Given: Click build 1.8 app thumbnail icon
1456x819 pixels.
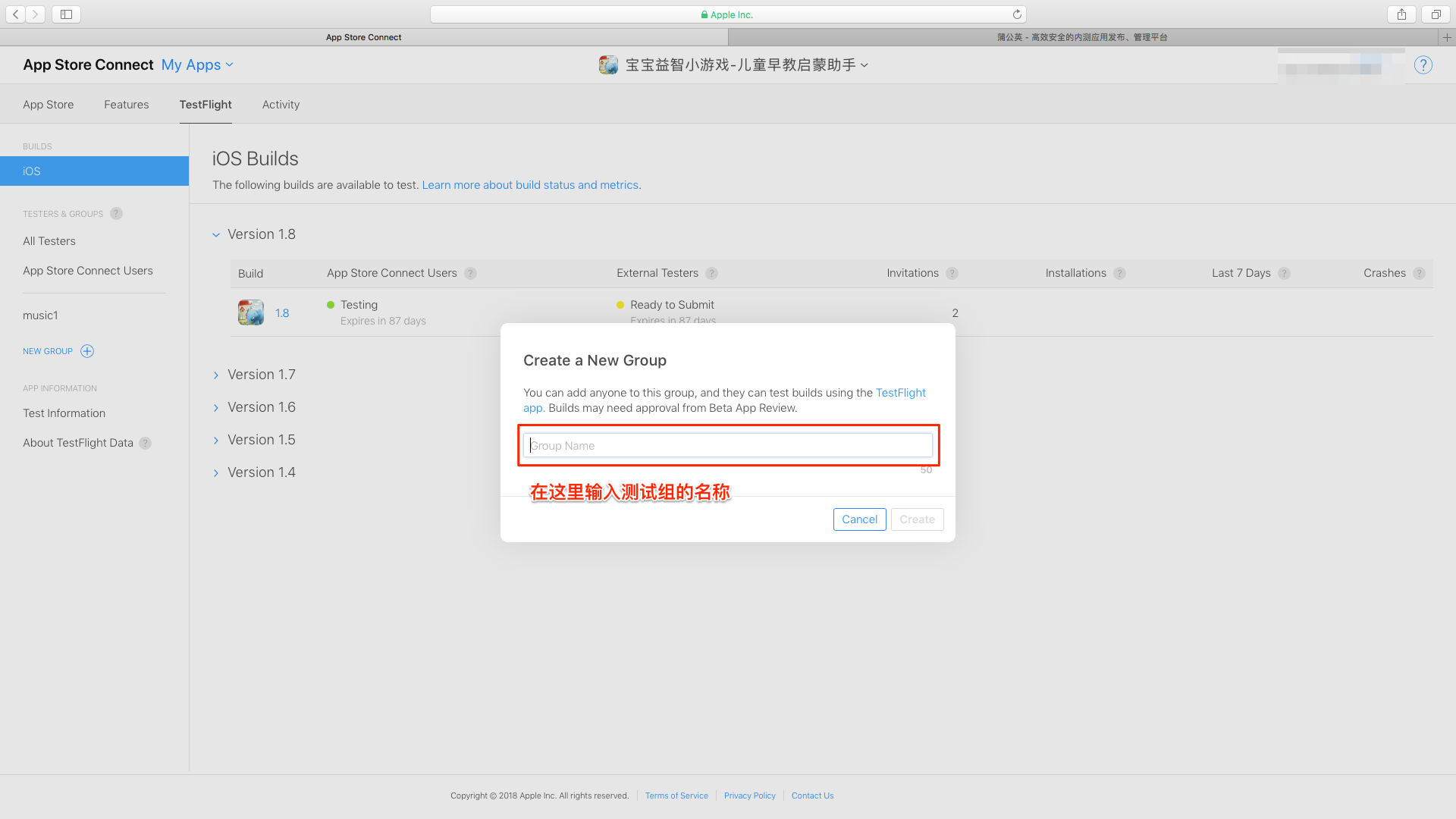Looking at the screenshot, I should (251, 312).
